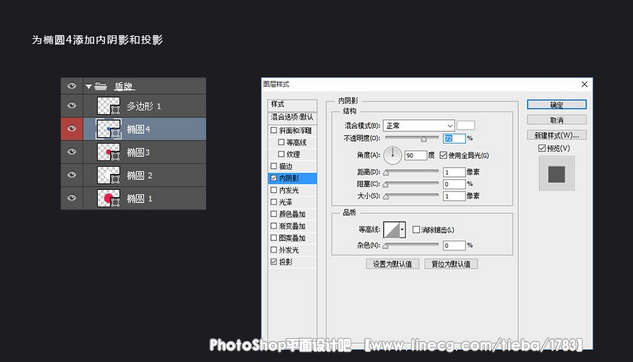Image resolution: width=633 pixels, height=362 pixels.
Task: Enable the 消除锯齿 checkbox
Action: pyautogui.click(x=416, y=230)
